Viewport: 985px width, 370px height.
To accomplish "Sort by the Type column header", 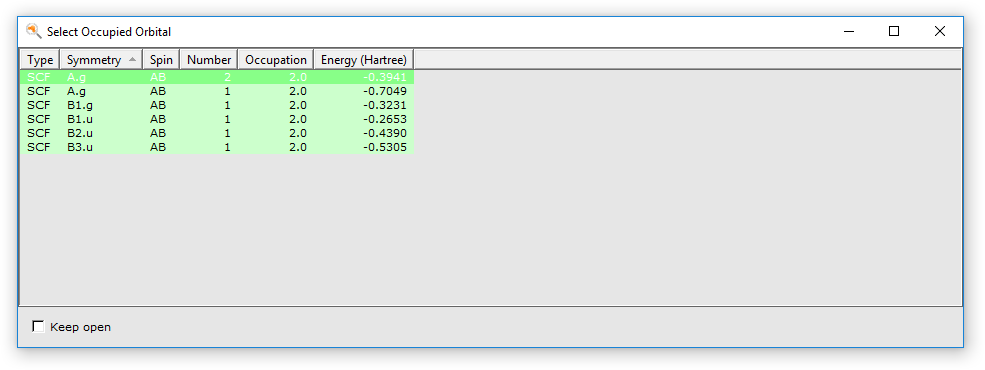I will tap(40, 60).
